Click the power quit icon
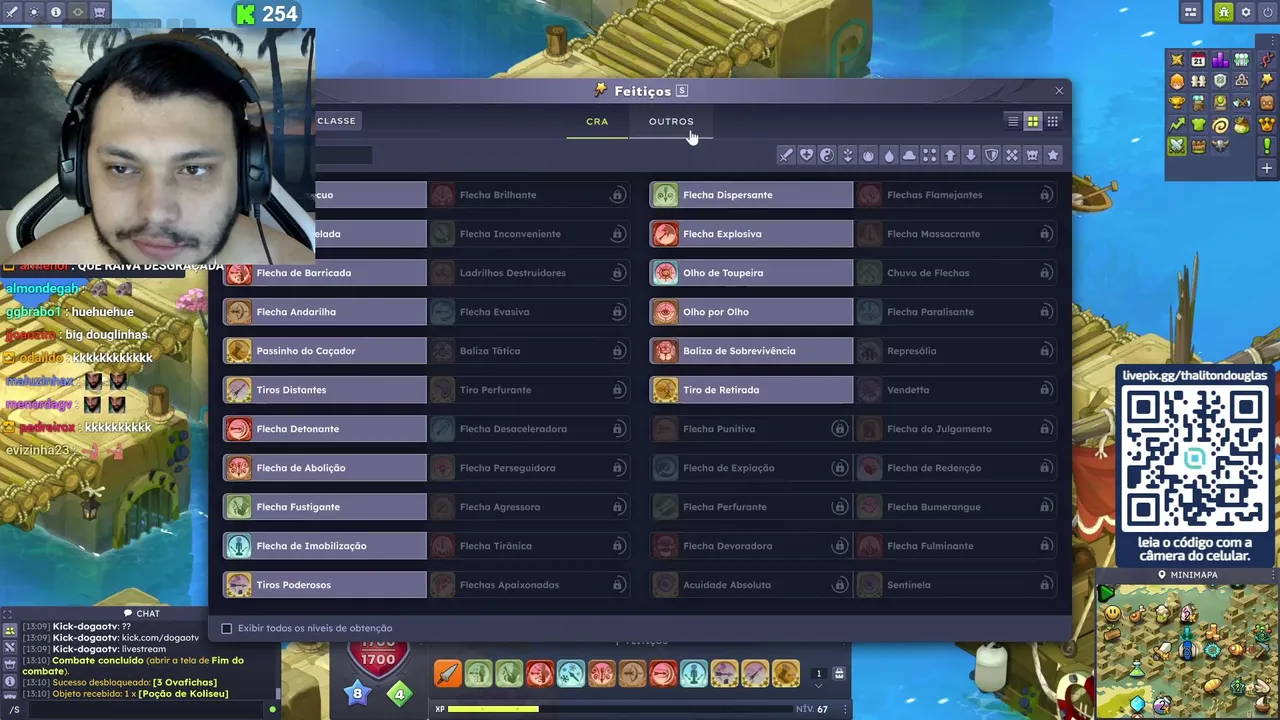The height and width of the screenshot is (720, 1280). (x=1267, y=12)
